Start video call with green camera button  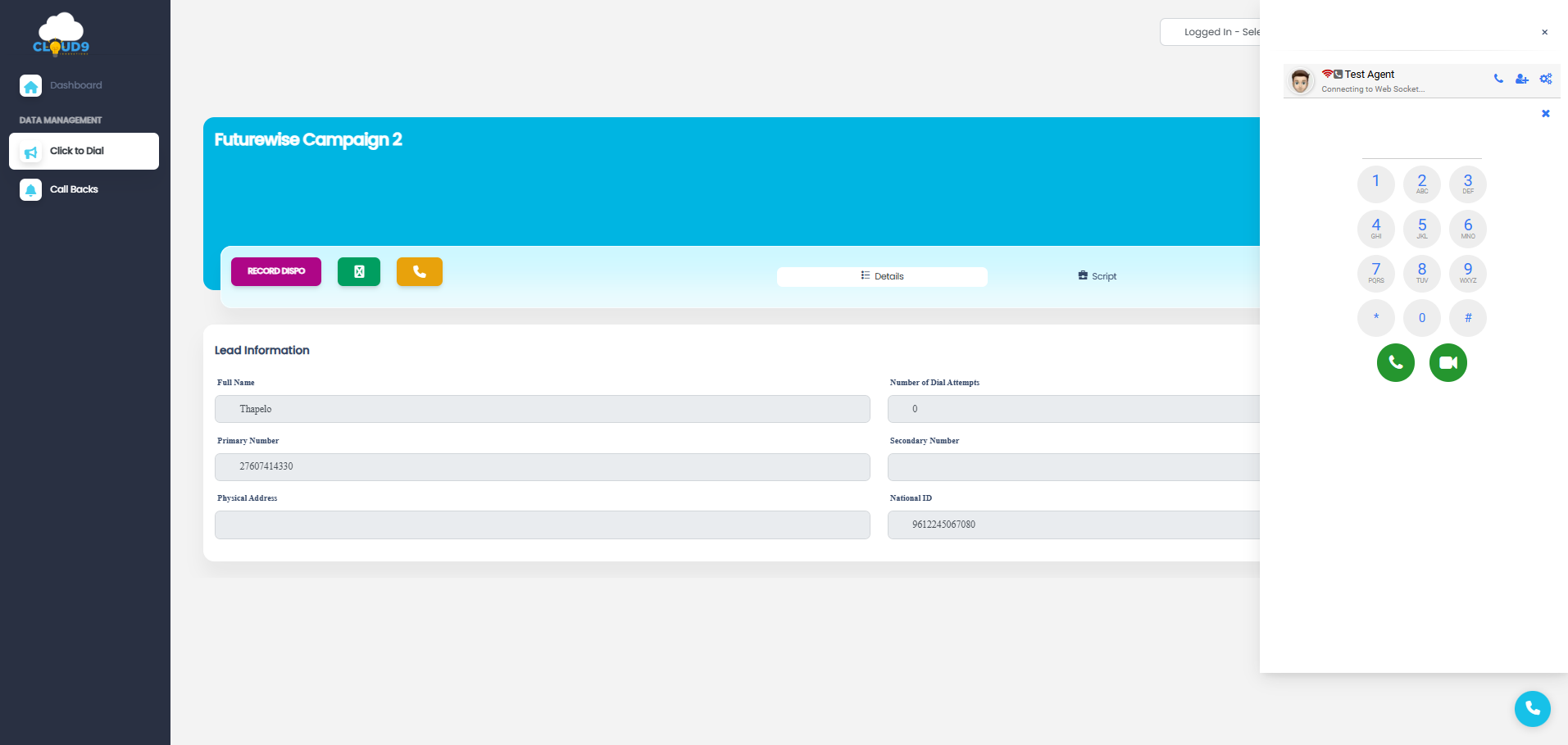pos(1448,362)
